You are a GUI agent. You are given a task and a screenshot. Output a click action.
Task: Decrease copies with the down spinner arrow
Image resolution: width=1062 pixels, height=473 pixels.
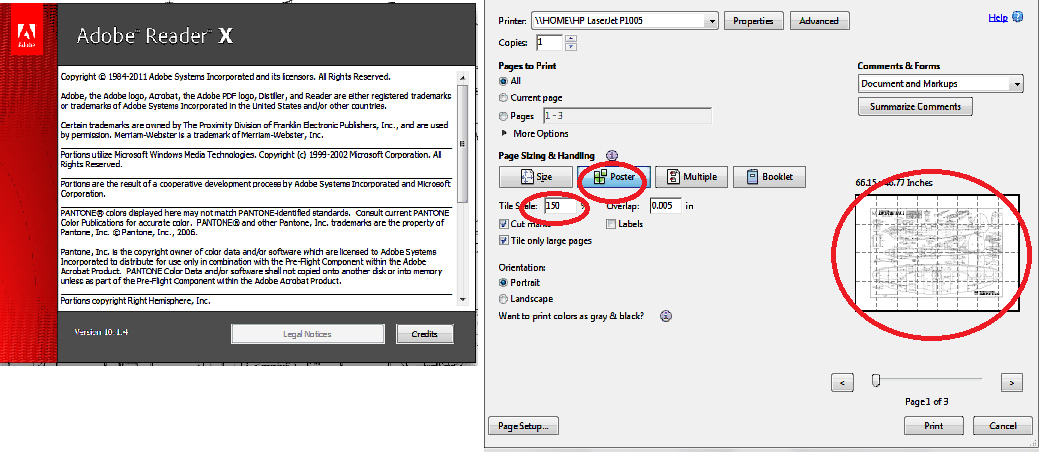570,47
